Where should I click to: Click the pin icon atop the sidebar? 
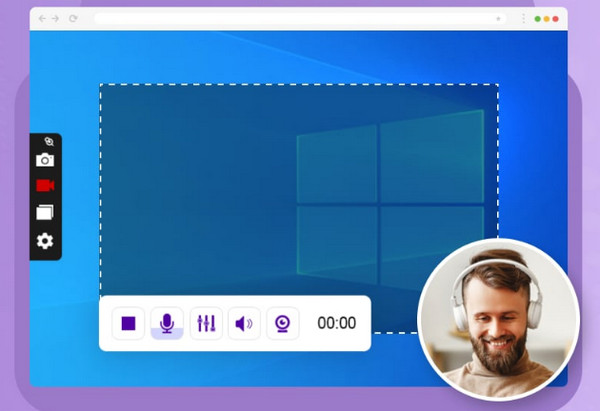pyautogui.click(x=49, y=142)
